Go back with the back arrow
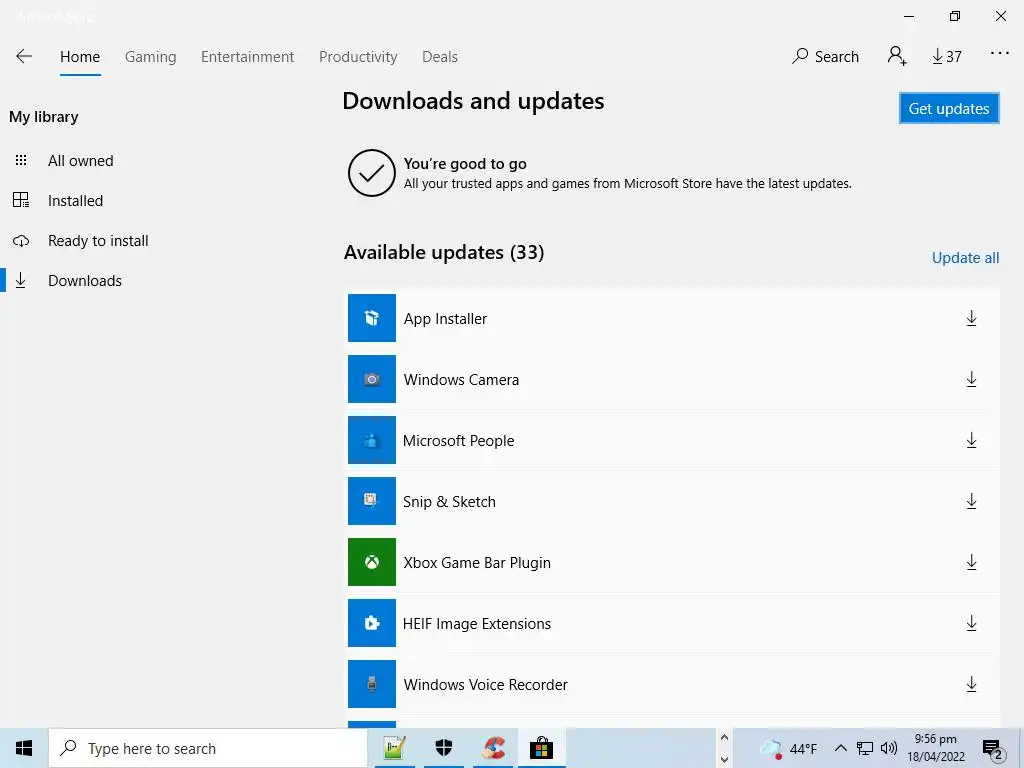Screen dimensions: 1024x768 point(24,56)
